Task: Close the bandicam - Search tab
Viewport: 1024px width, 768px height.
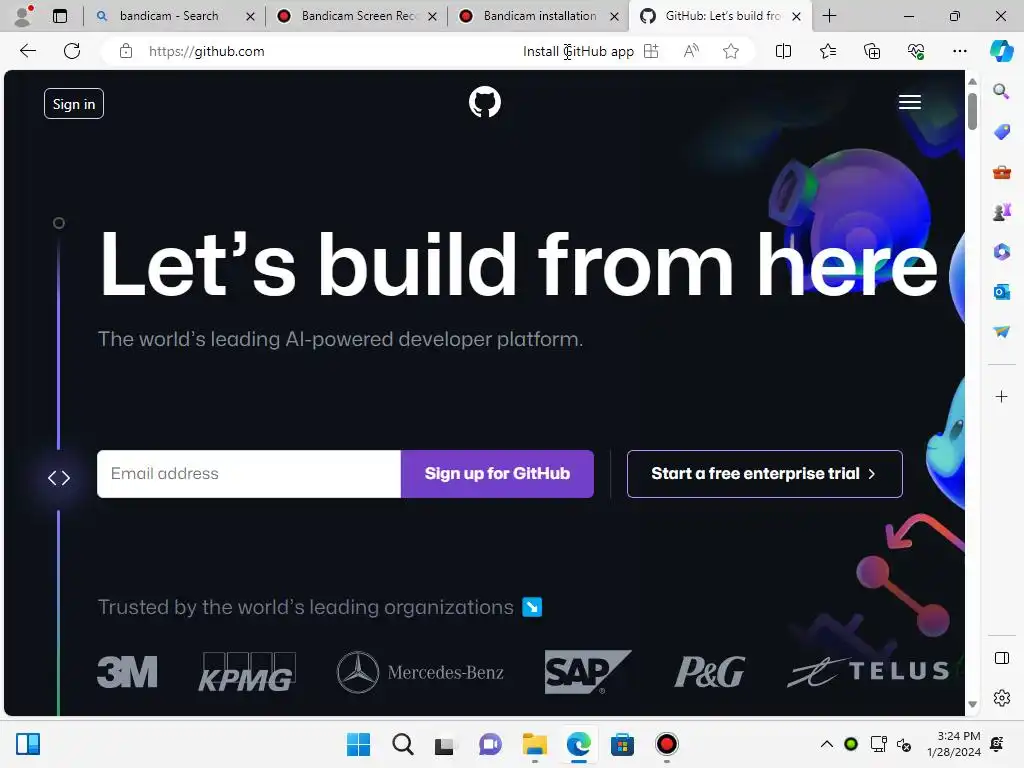Action: click(x=250, y=16)
